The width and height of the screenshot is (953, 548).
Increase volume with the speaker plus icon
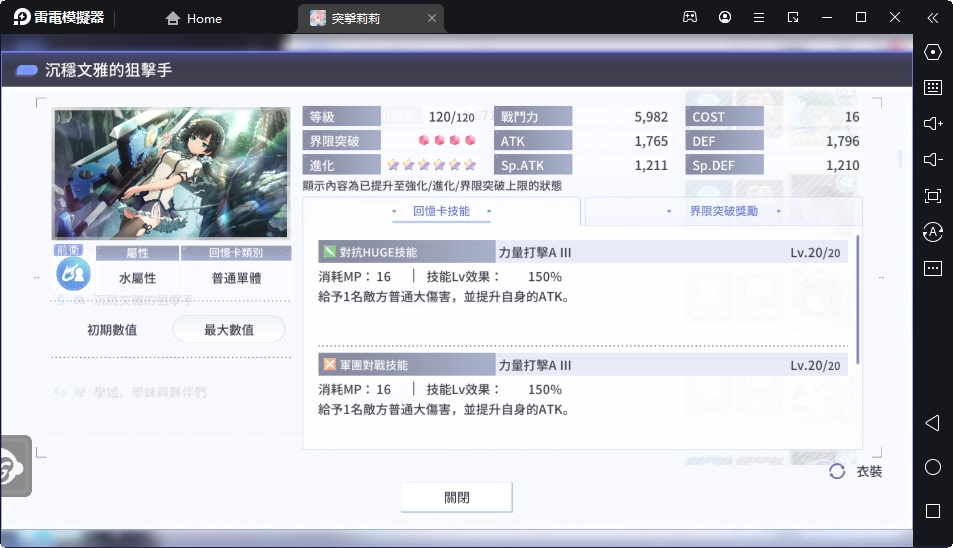pyautogui.click(x=933, y=123)
